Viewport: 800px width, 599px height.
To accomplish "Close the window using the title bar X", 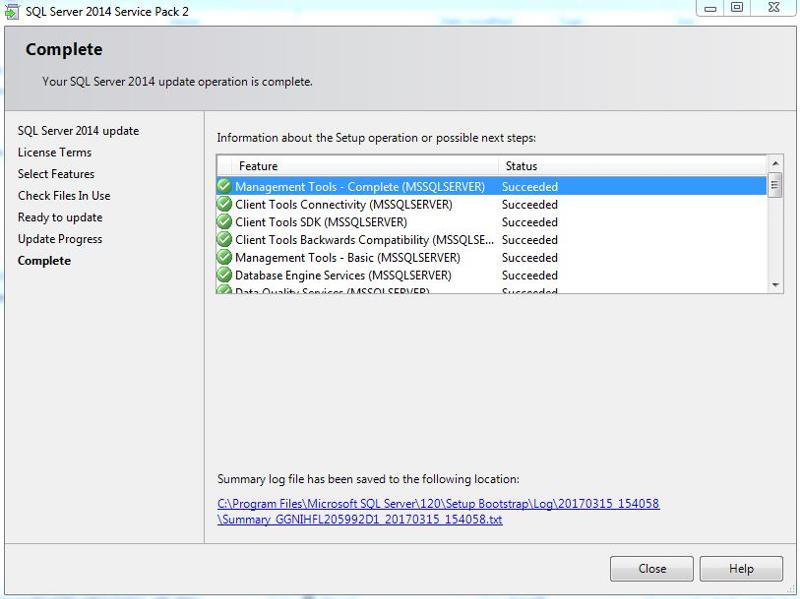I will 773,8.
